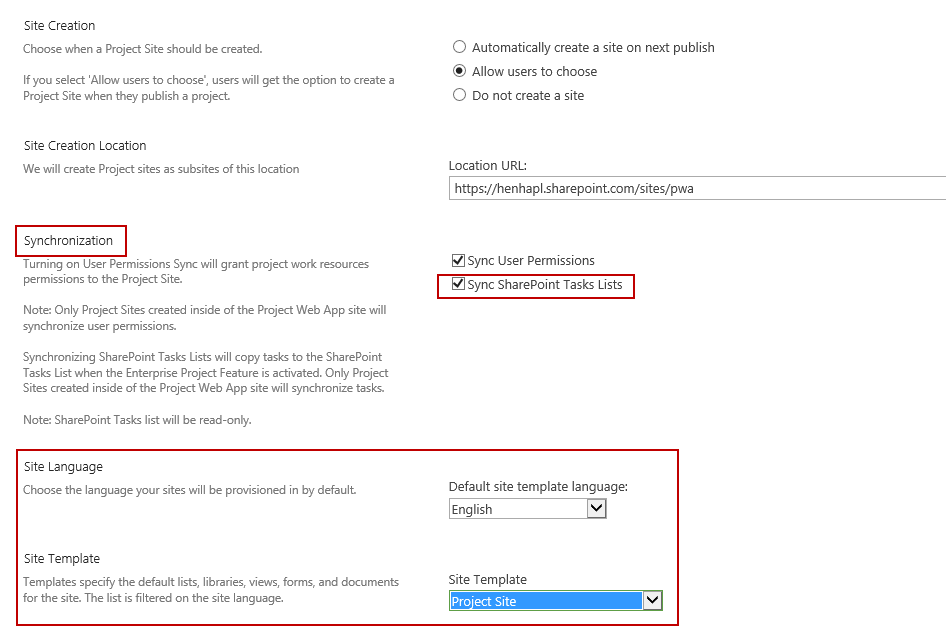
Task: Click 'Default site template language:' label
Action: (538, 486)
